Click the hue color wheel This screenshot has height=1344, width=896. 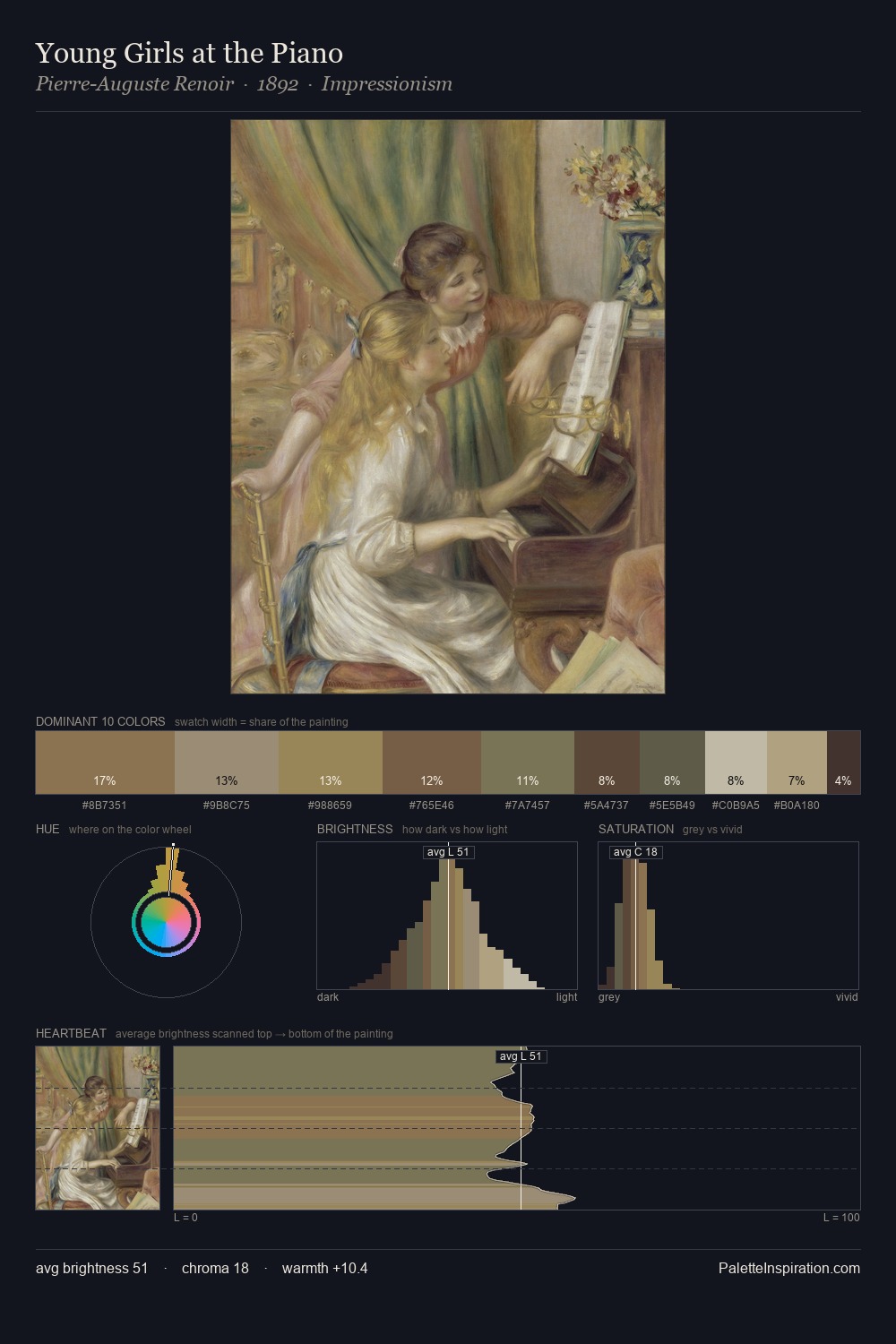click(x=166, y=922)
